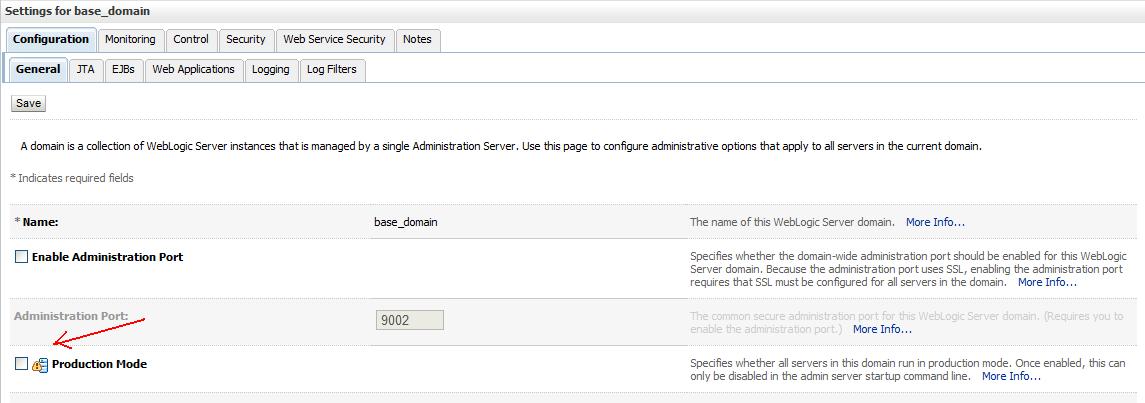Switch to the Monitoring tab
This screenshot has width=1145, height=403.
click(x=130, y=39)
